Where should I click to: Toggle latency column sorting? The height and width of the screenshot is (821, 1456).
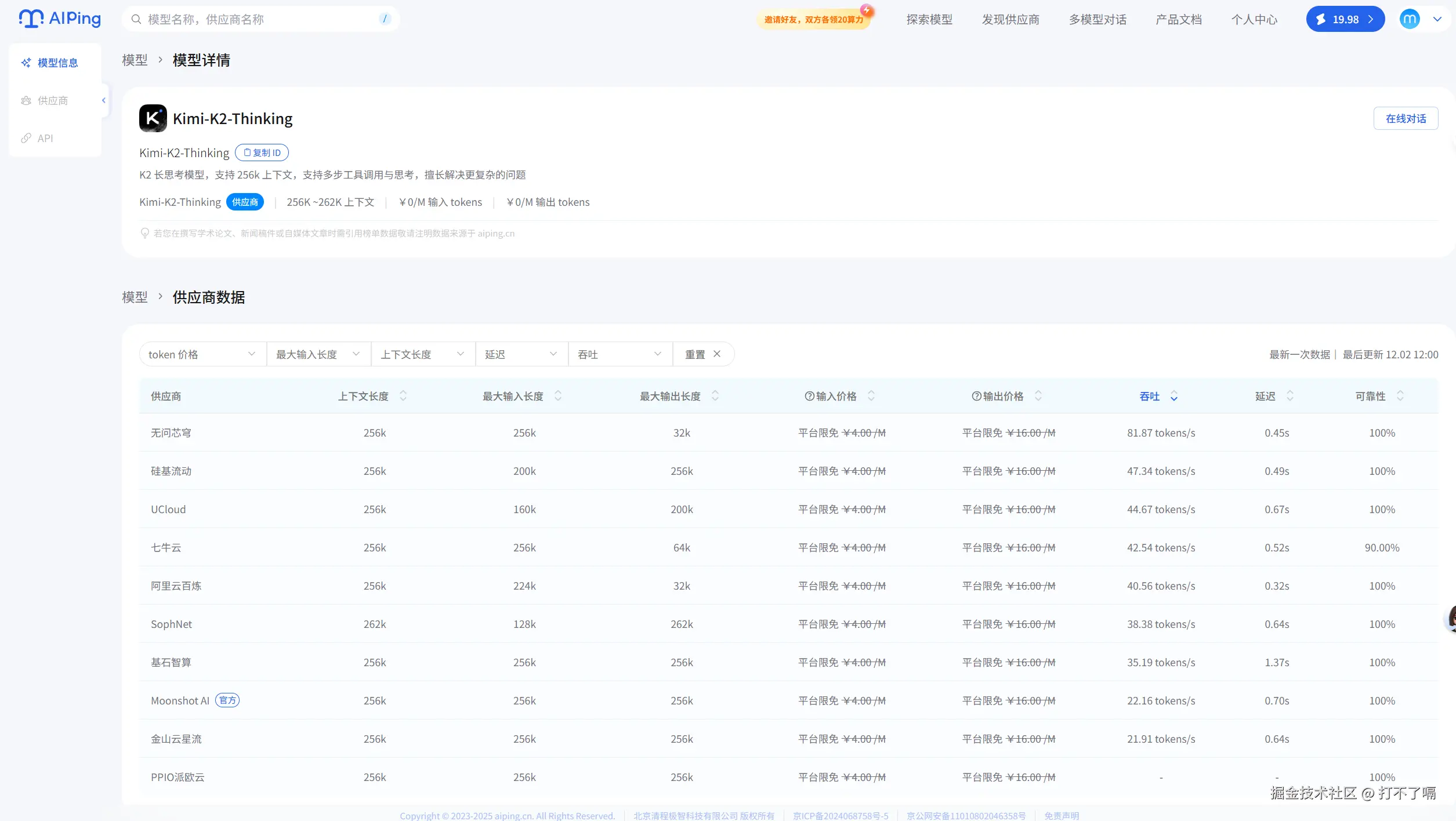(x=1290, y=396)
